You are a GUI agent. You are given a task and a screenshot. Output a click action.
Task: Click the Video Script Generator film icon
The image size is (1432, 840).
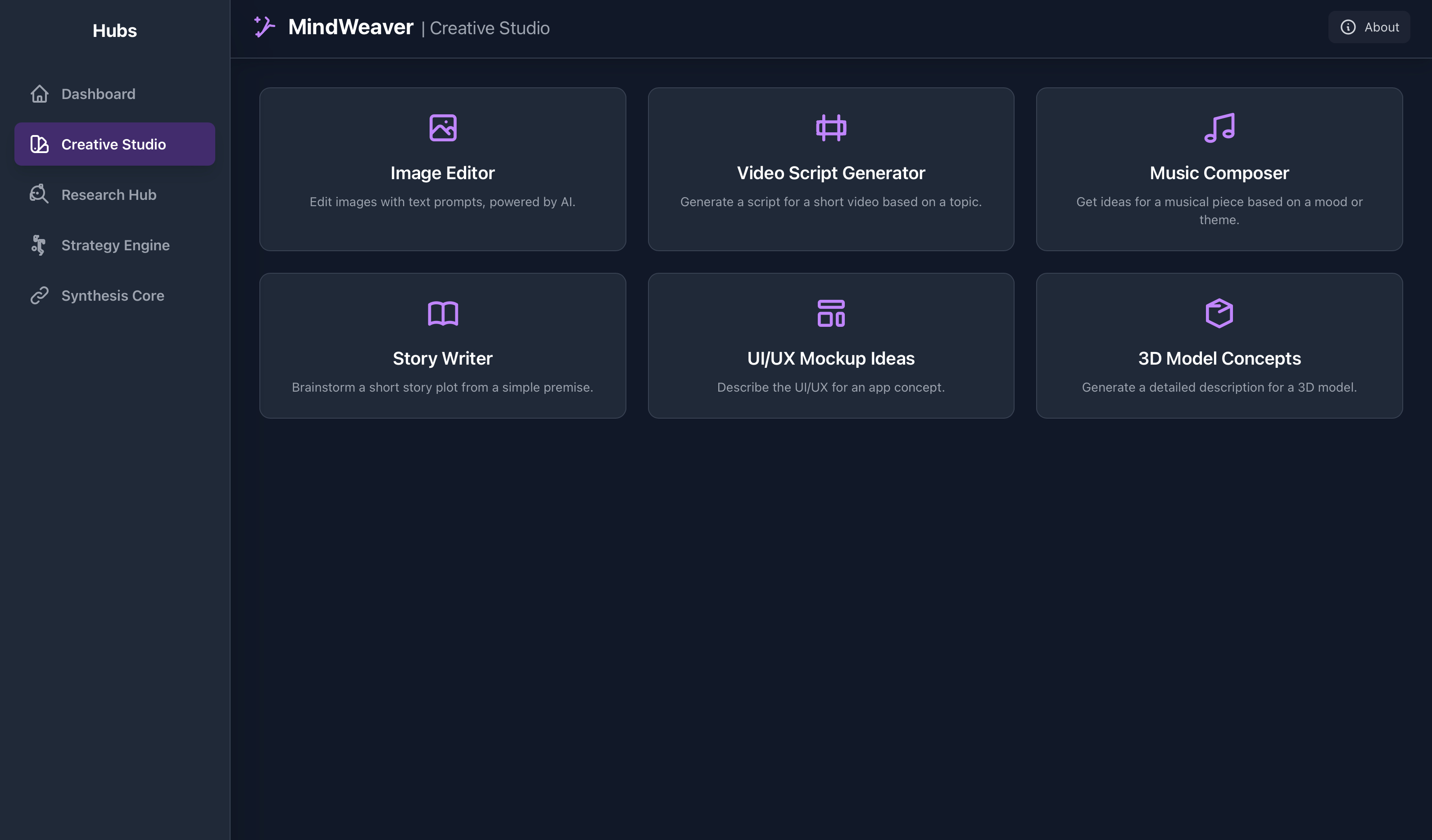tap(831, 127)
